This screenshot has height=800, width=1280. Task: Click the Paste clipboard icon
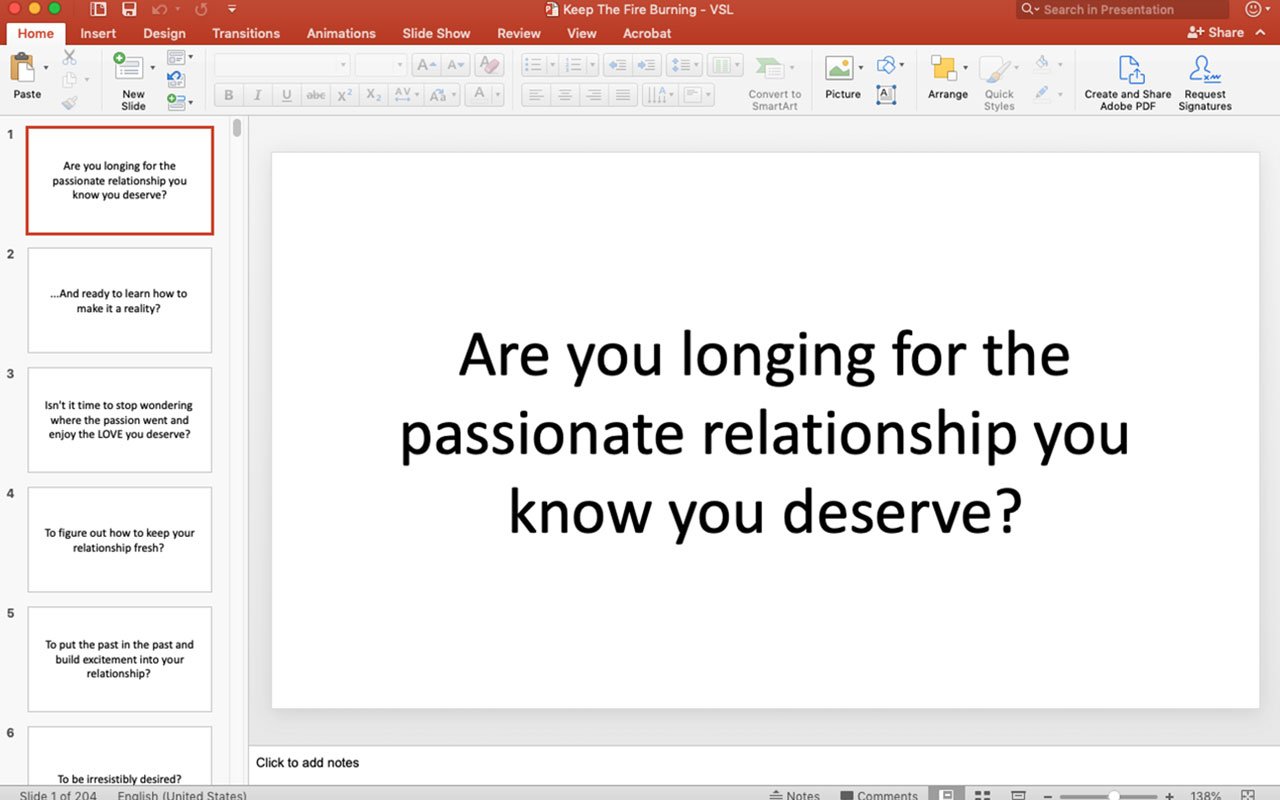click(x=24, y=68)
